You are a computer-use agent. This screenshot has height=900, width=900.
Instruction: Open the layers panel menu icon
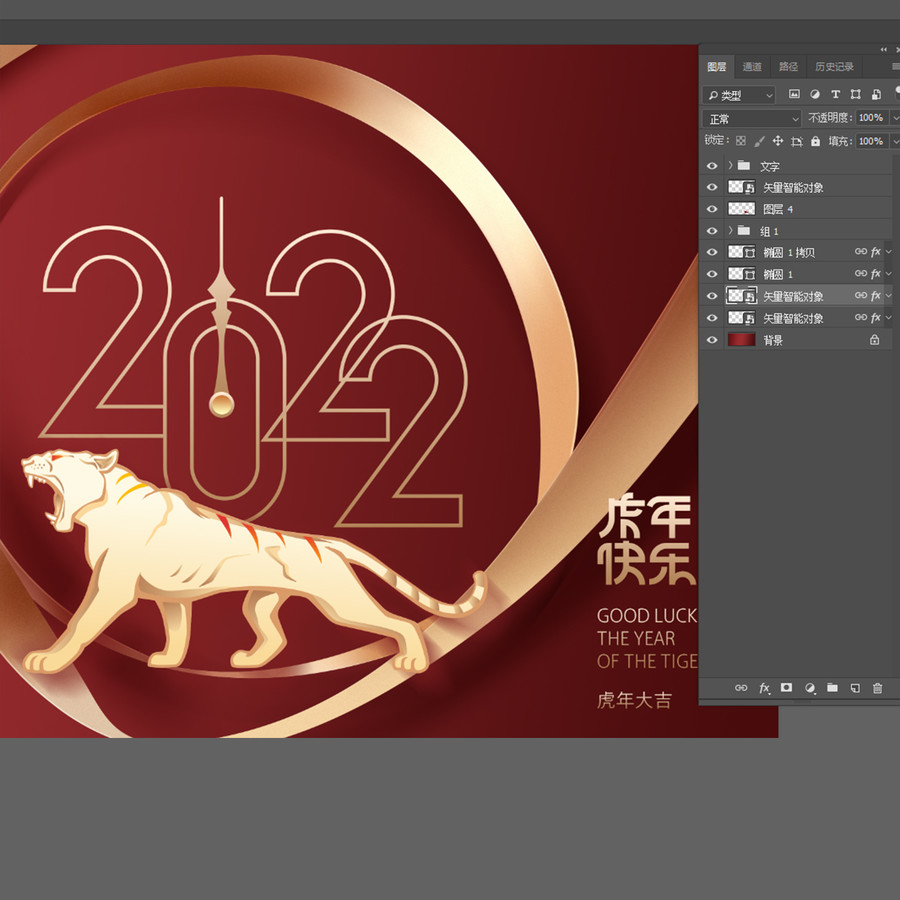[x=896, y=67]
